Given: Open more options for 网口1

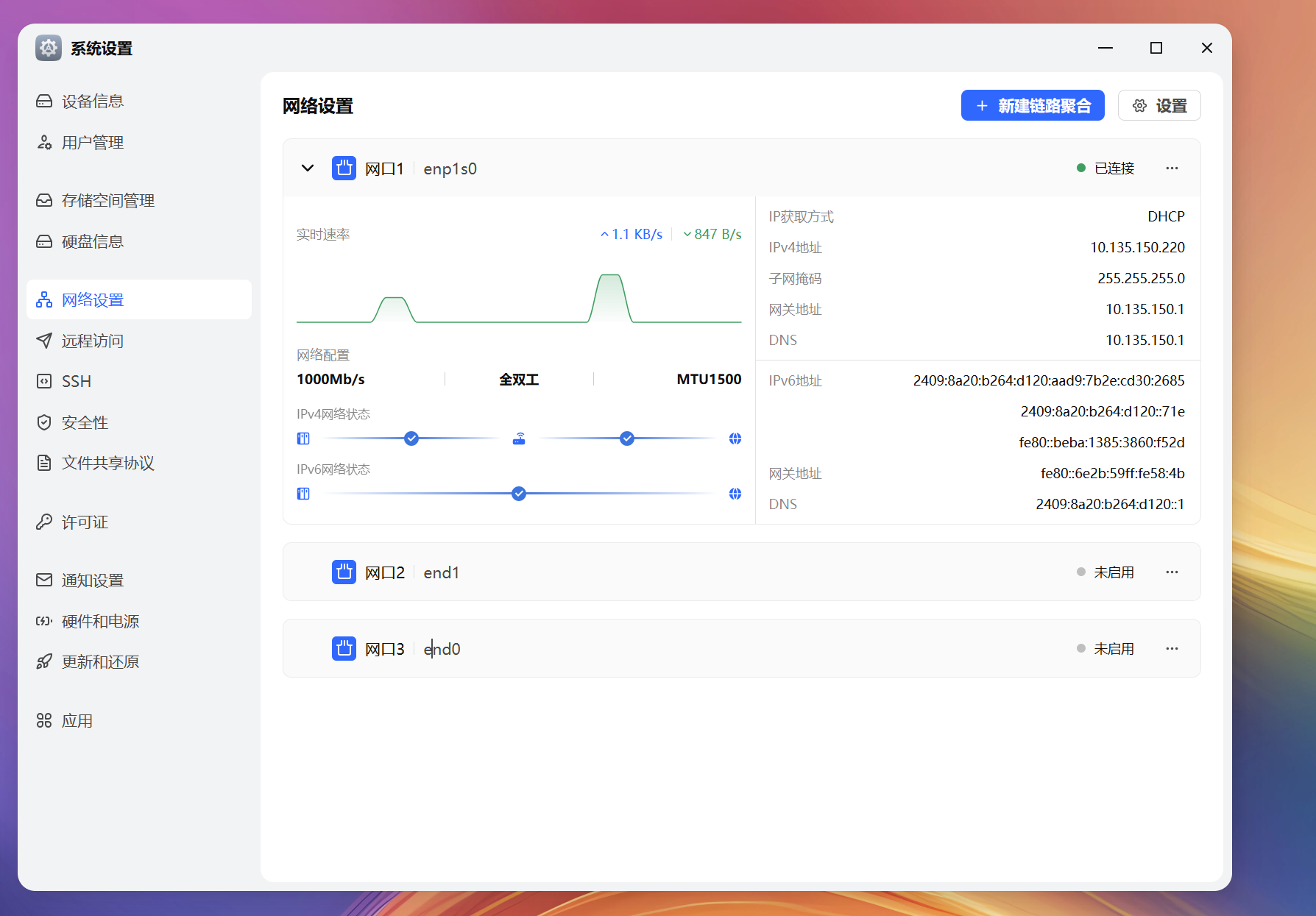Looking at the screenshot, I should click(1172, 168).
